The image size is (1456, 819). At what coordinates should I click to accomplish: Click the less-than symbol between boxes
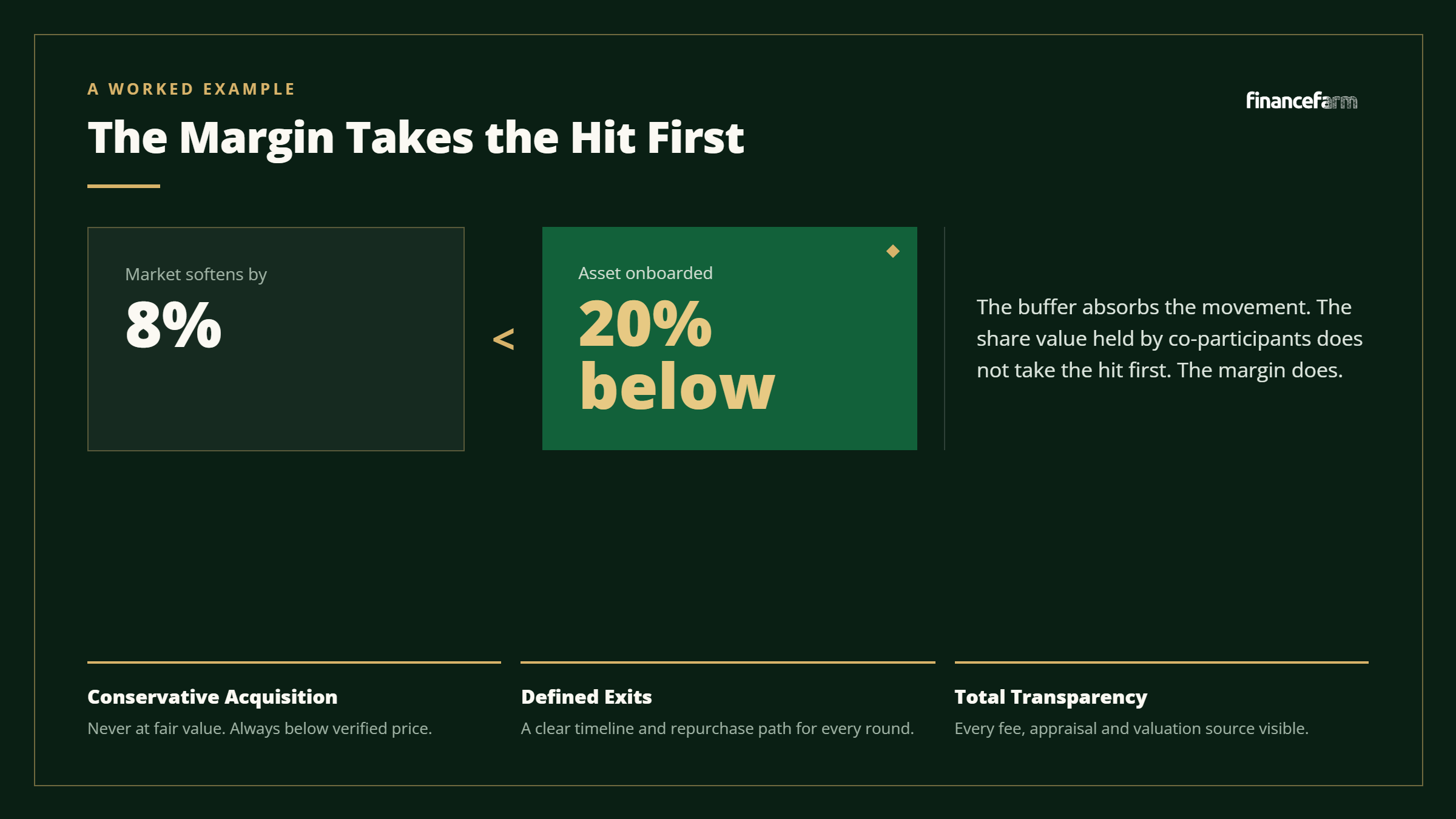(504, 339)
